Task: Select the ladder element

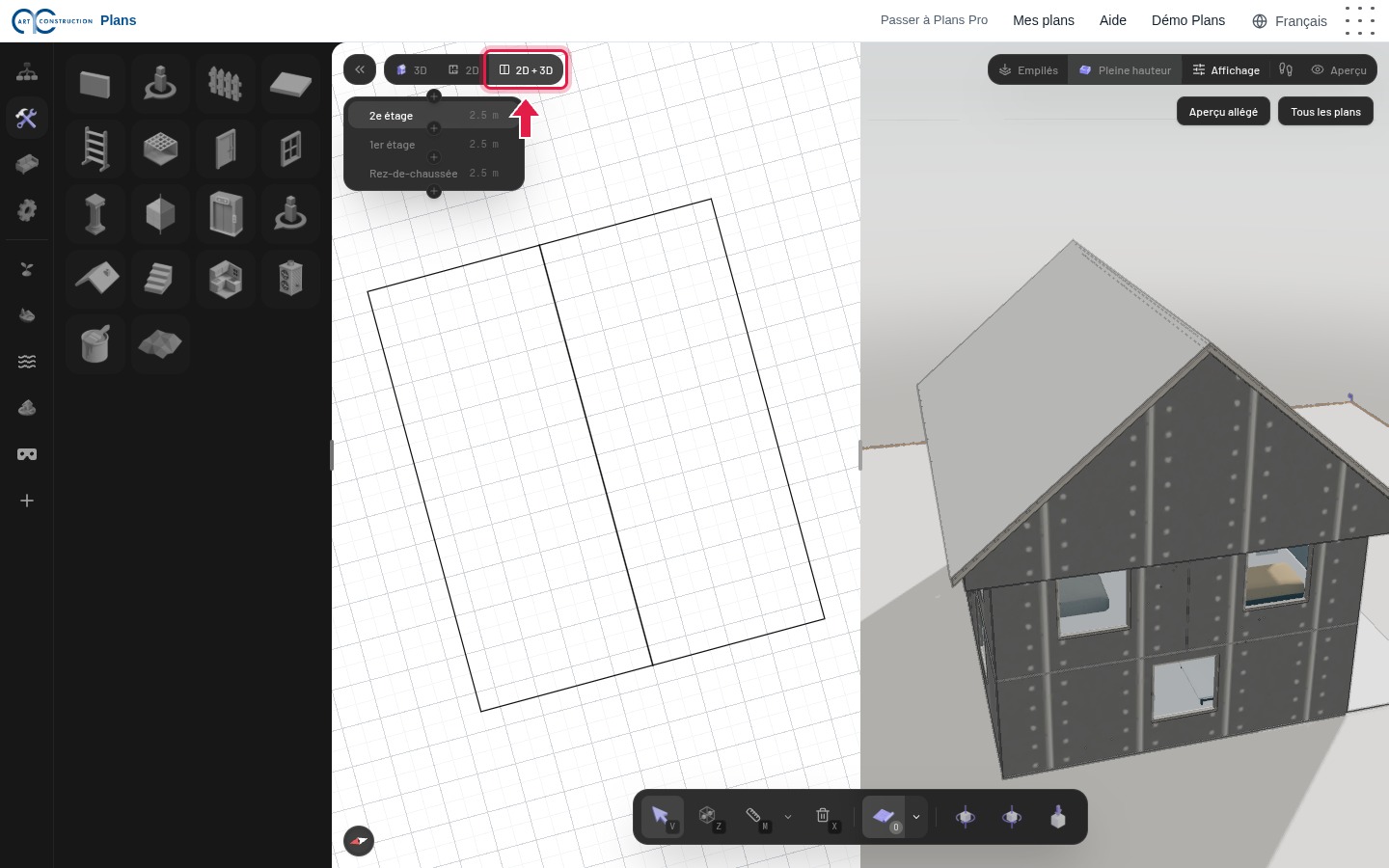Action: click(x=95, y=149)
